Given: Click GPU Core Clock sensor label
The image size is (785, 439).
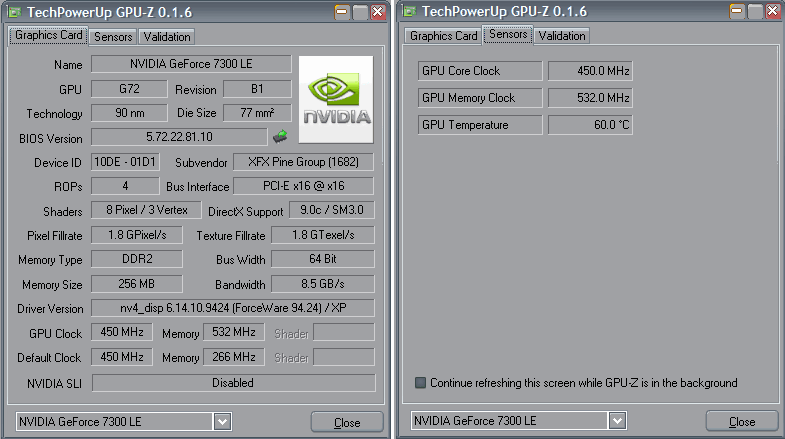Looking at the screenshot, I should (480, 71).
